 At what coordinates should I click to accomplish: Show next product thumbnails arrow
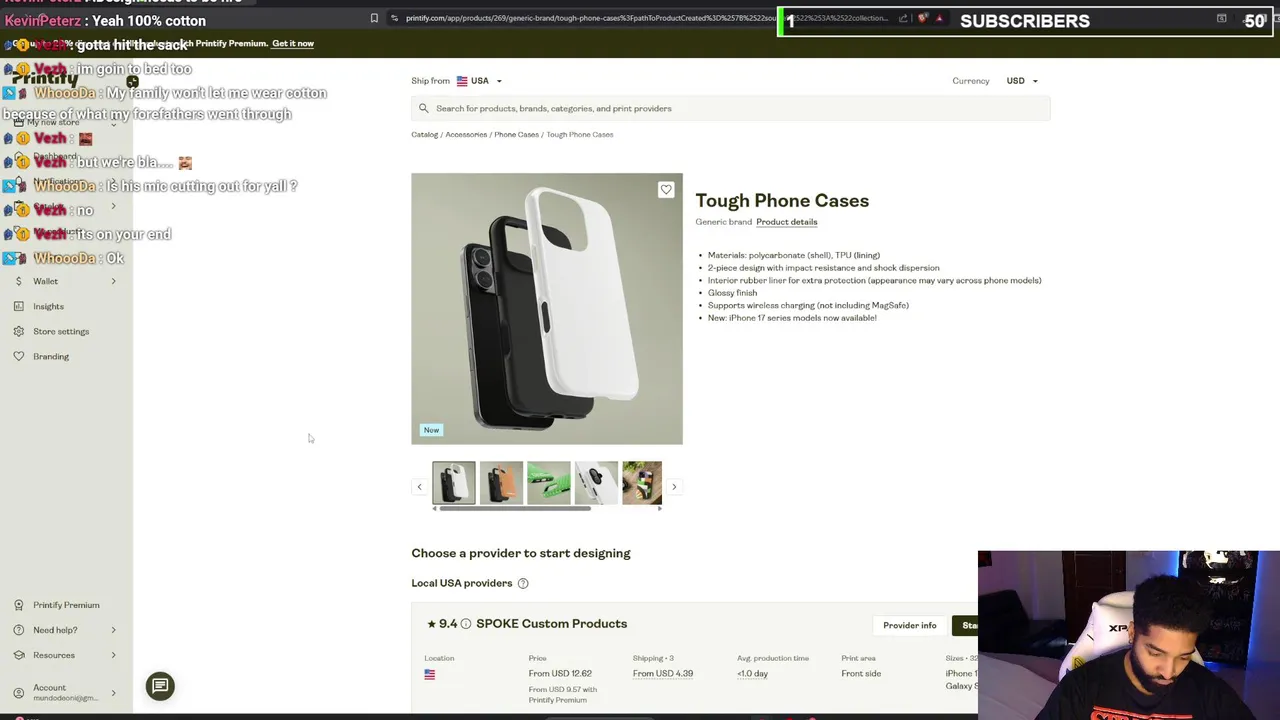tap(674, 487)
